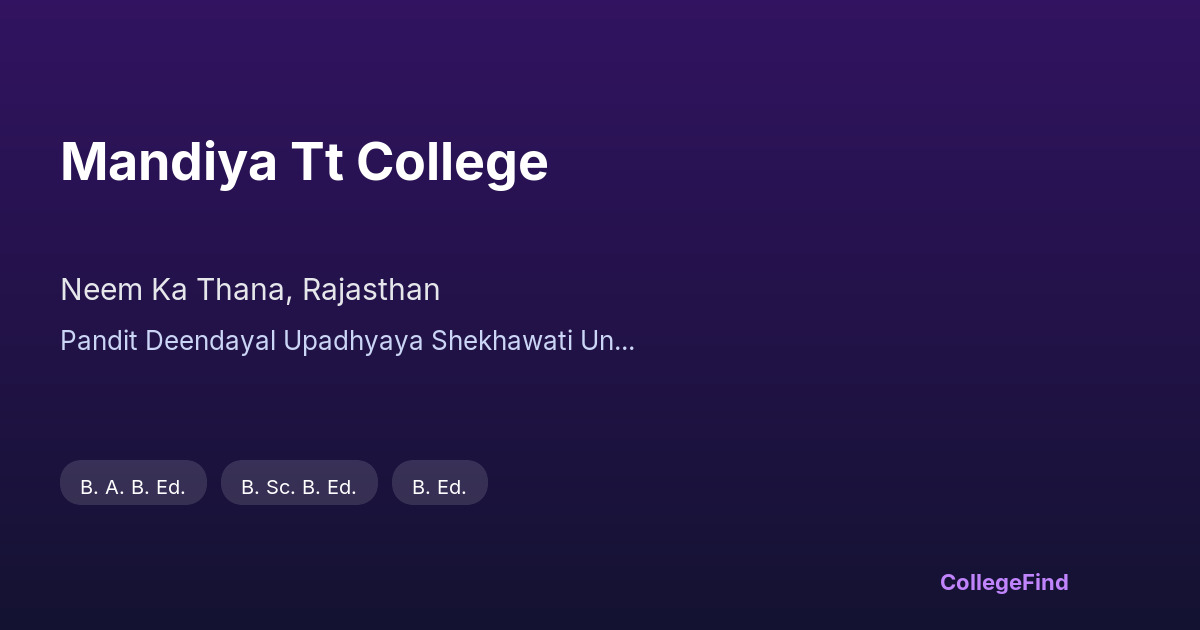Click the B. A. text in the first chip

[102, 487]
